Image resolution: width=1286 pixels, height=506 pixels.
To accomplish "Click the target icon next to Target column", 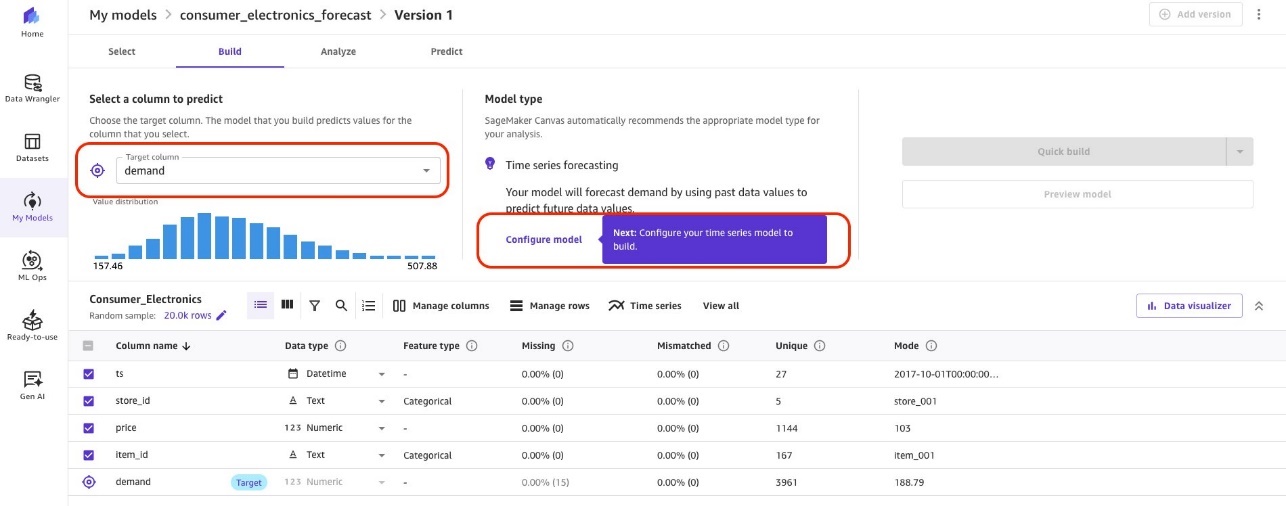I will (97, 170).
